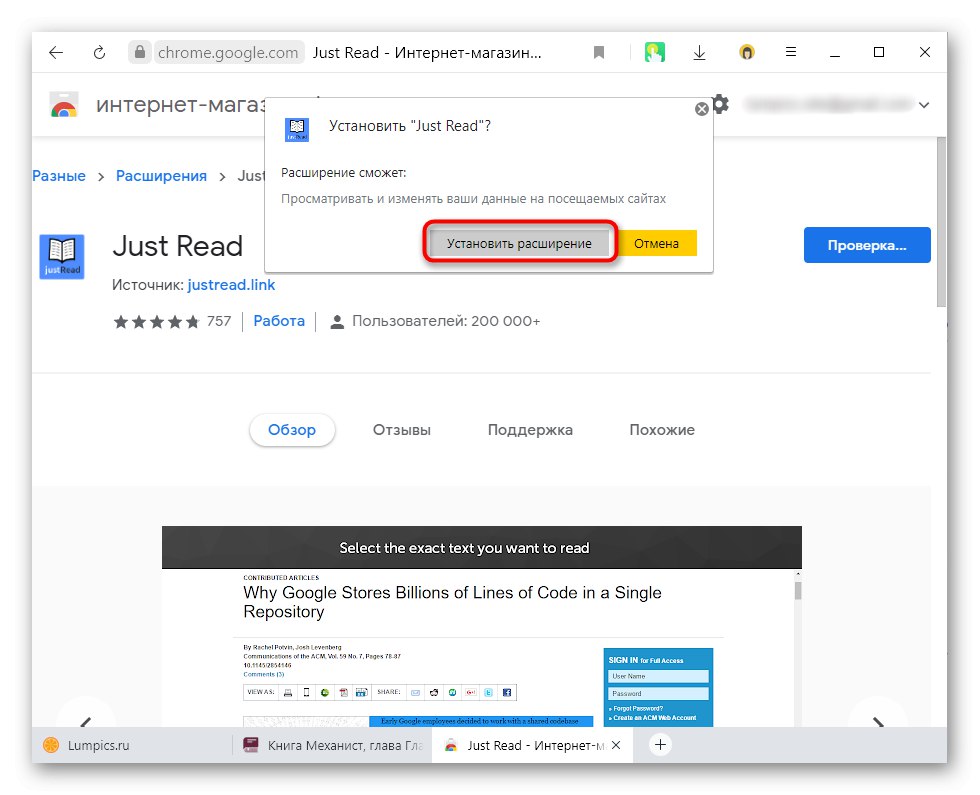Click the lock icon in the address bar
This screenshot has height=795, width=980.
tap(140, 52)
